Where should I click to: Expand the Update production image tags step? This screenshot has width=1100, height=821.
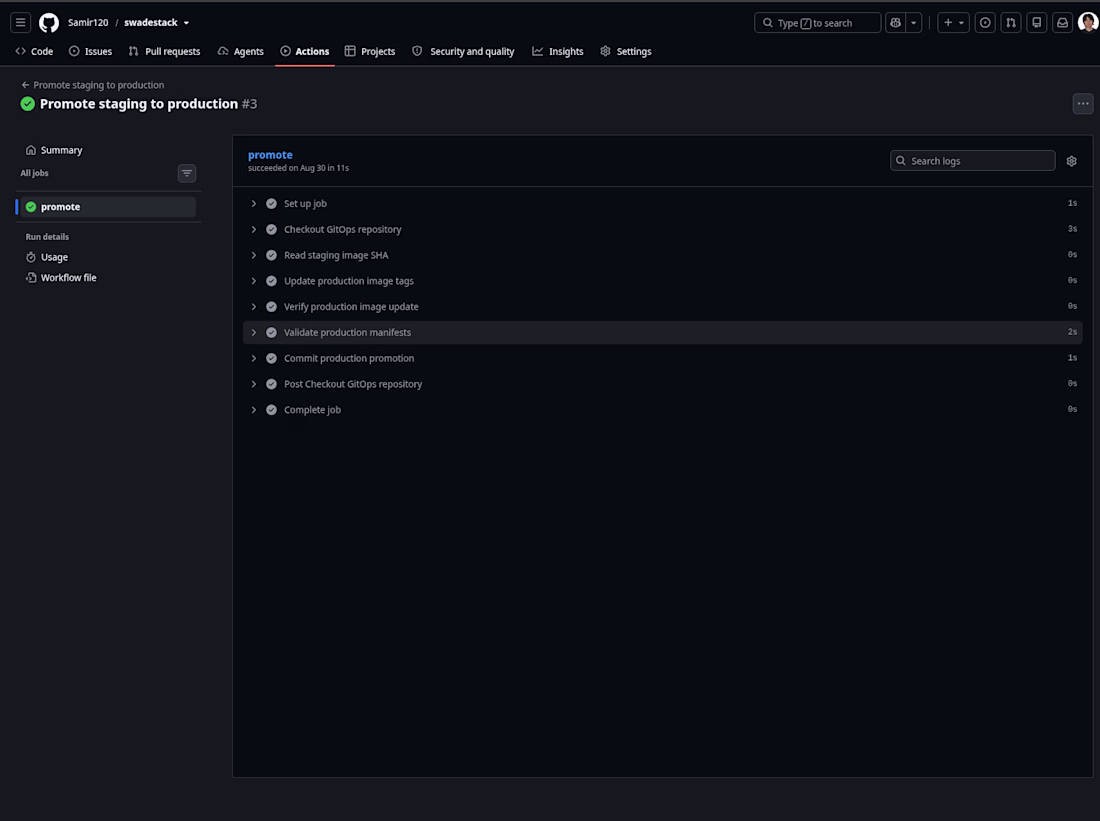tap(662, 281)
